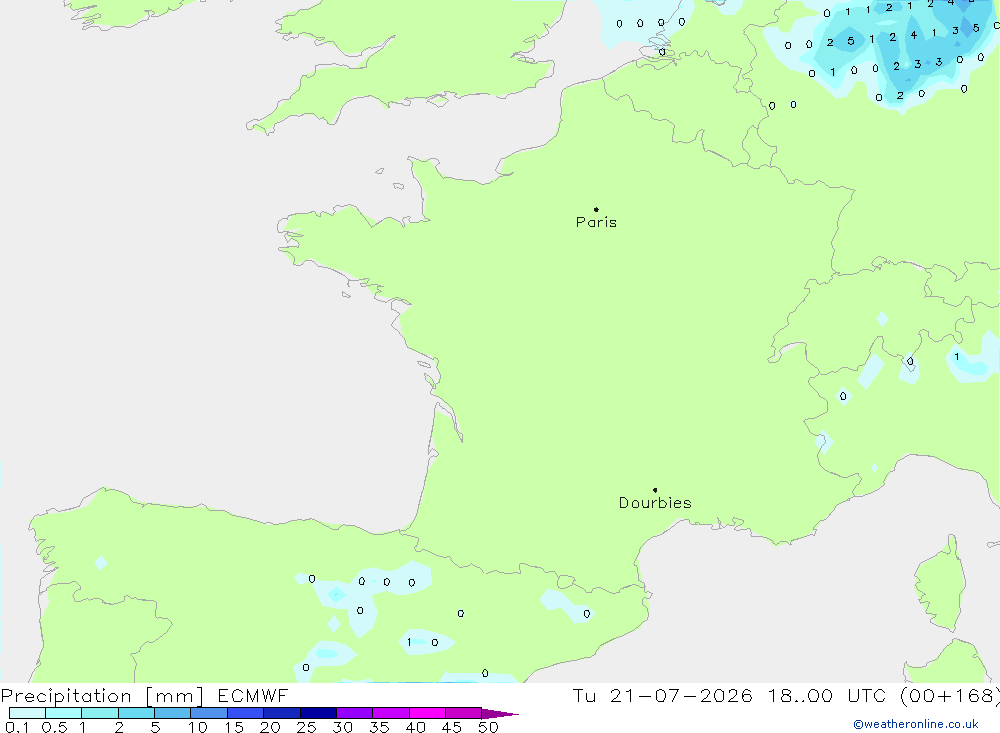Click the legend value '0.1'
This screenshot has height=733, width=1000.
pyautogui.click(x=17, y=727)
